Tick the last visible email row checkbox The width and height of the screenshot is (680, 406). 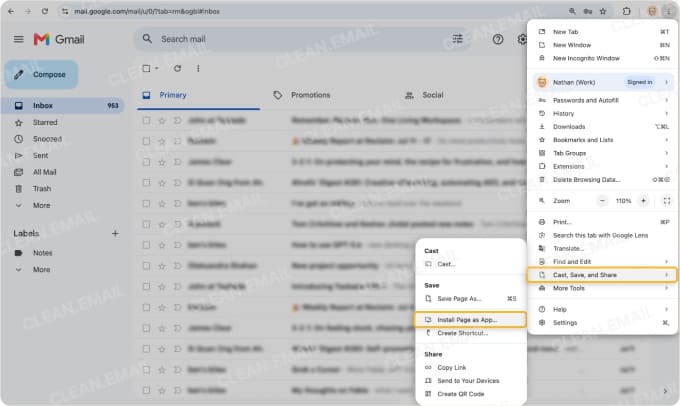click(x=147, y=390)
